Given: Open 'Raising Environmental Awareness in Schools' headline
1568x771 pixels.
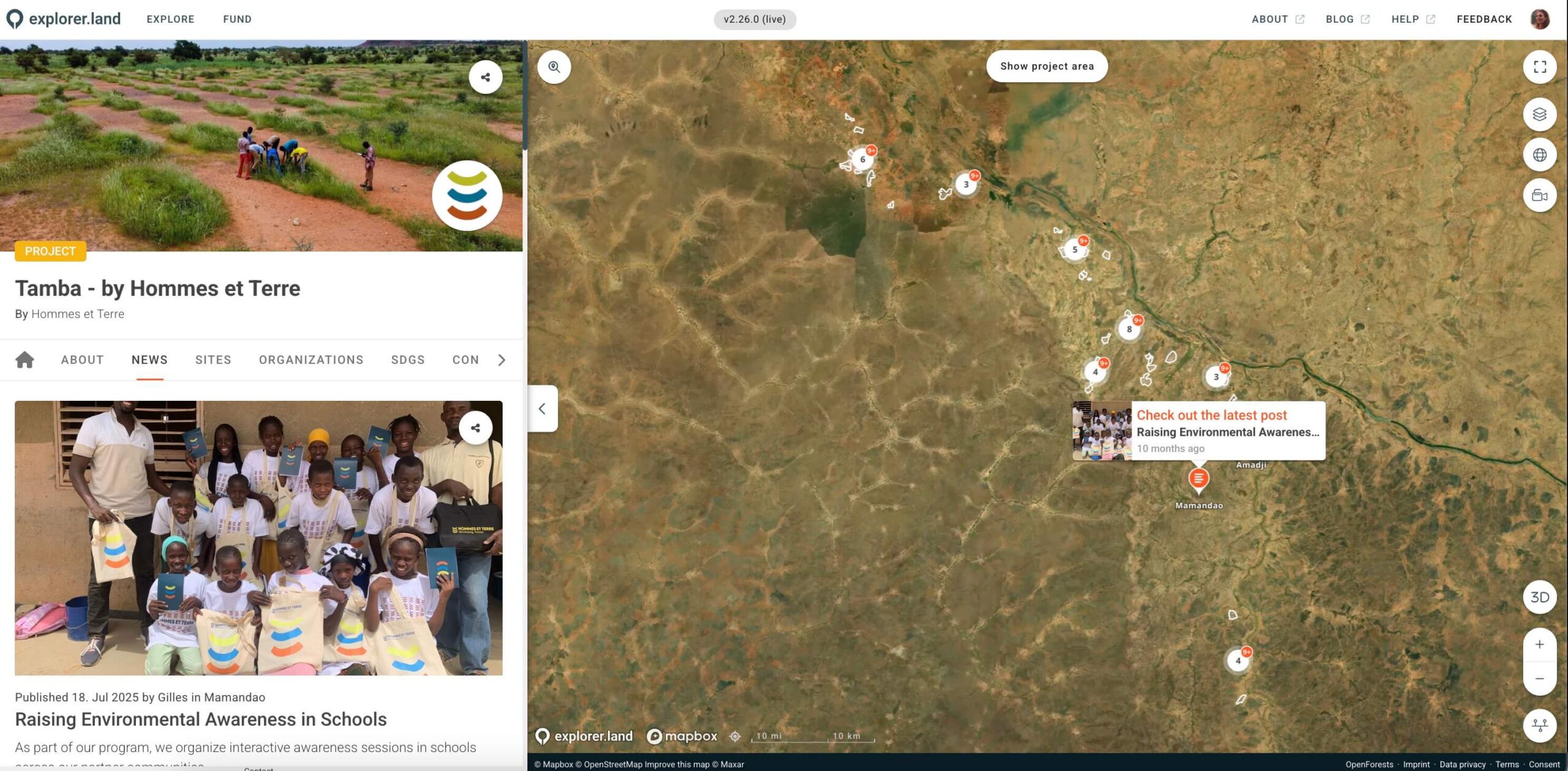Looking at the screenshot, I should tap(201, 719).
